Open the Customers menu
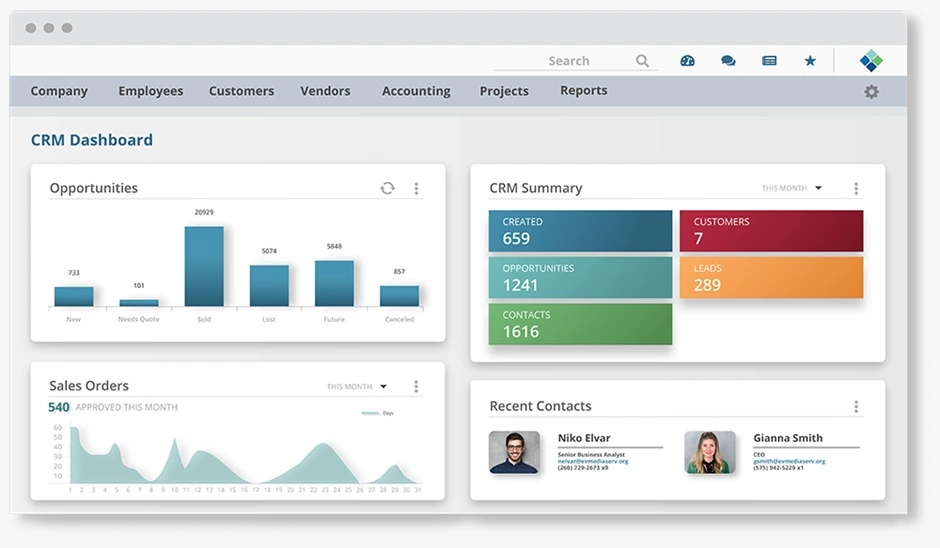The image size is (940, 548). coord(241,91)
